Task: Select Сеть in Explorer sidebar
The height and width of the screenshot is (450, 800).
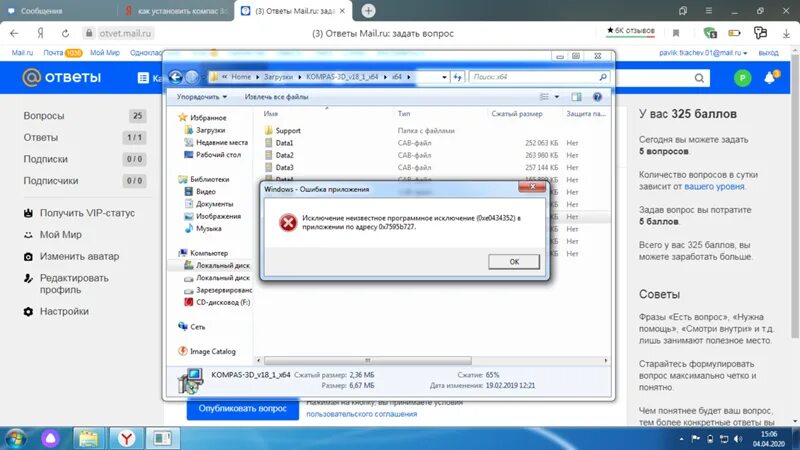Action: [x=192, y=327]
